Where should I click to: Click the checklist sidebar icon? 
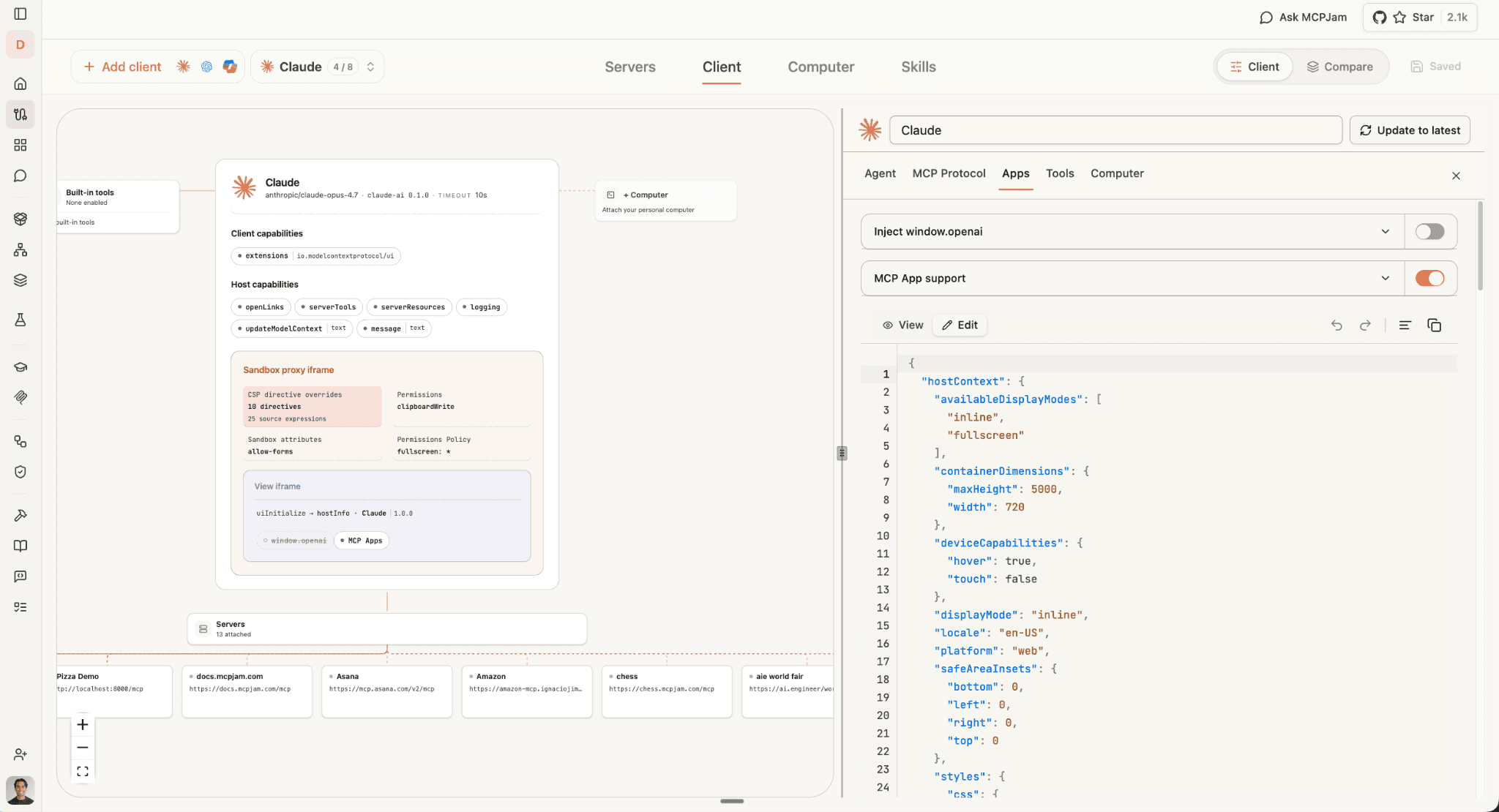pos(20,607)
